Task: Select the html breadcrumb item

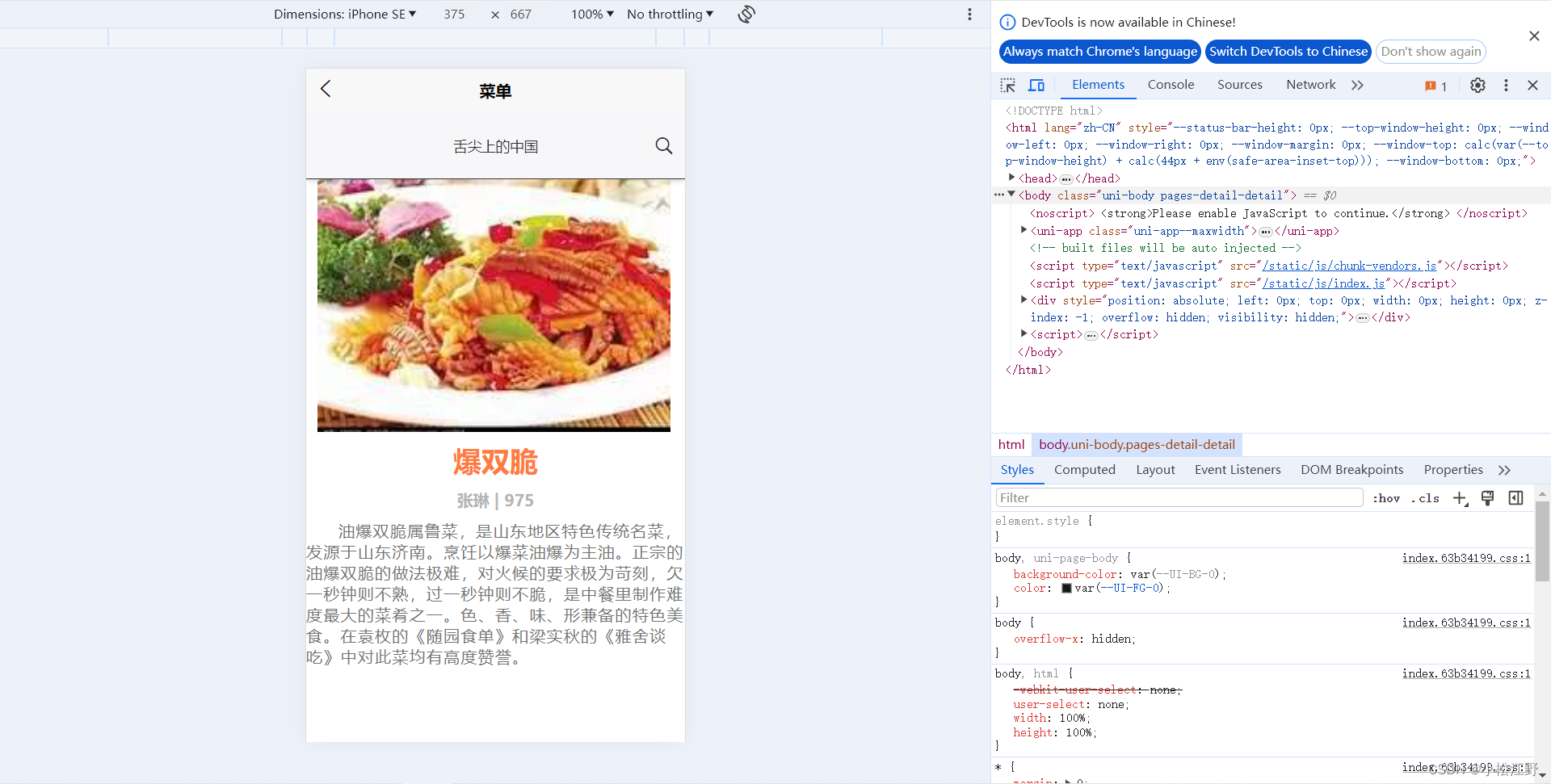Action: tap(1011, 445)
